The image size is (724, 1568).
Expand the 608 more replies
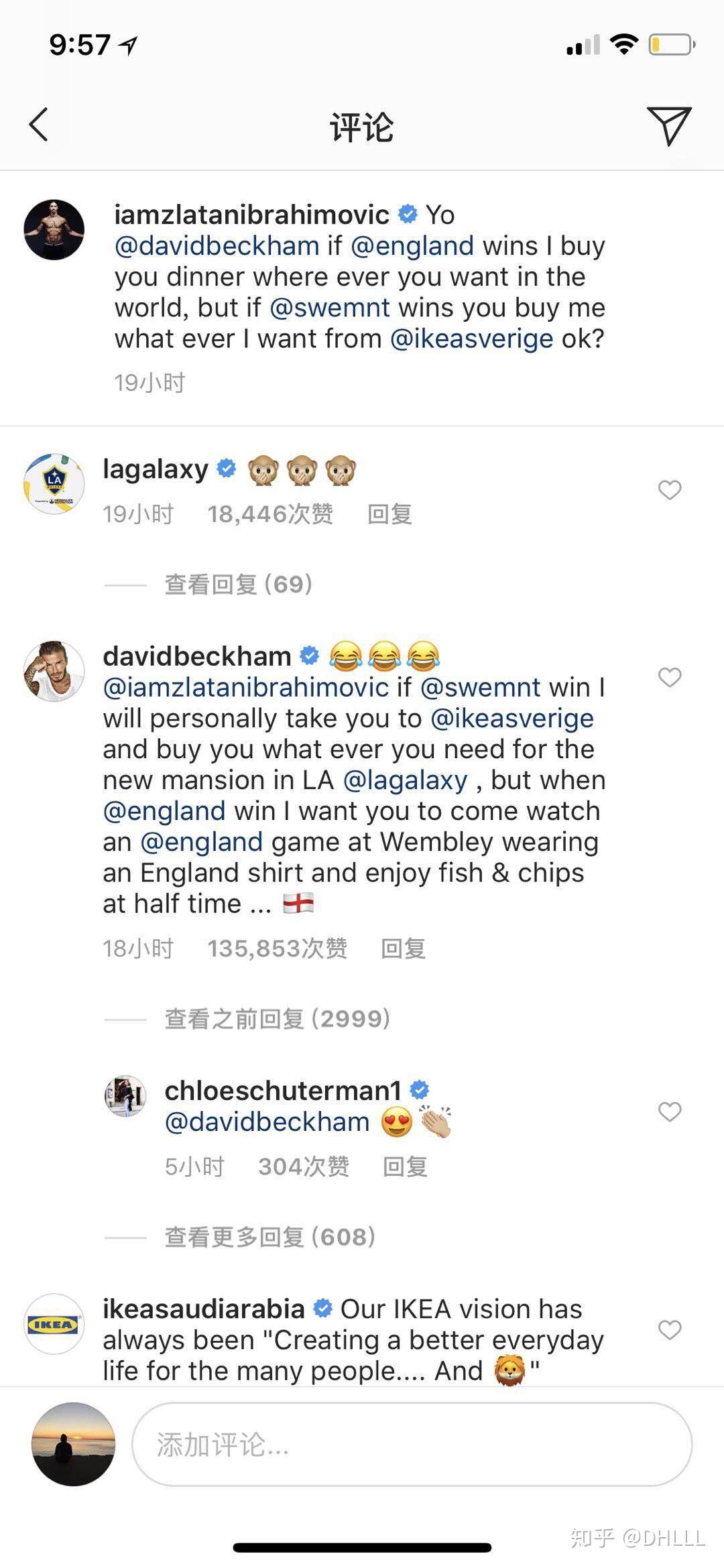click(x=270, y=1237)
